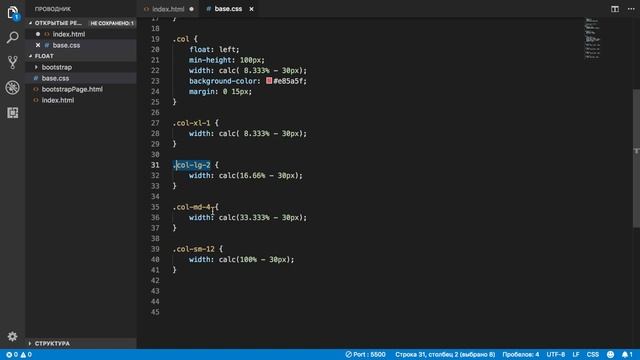Click the ПРОВОДНИК explorer title
This screenshot has height=360, width=640.
[x=53, y=9]
